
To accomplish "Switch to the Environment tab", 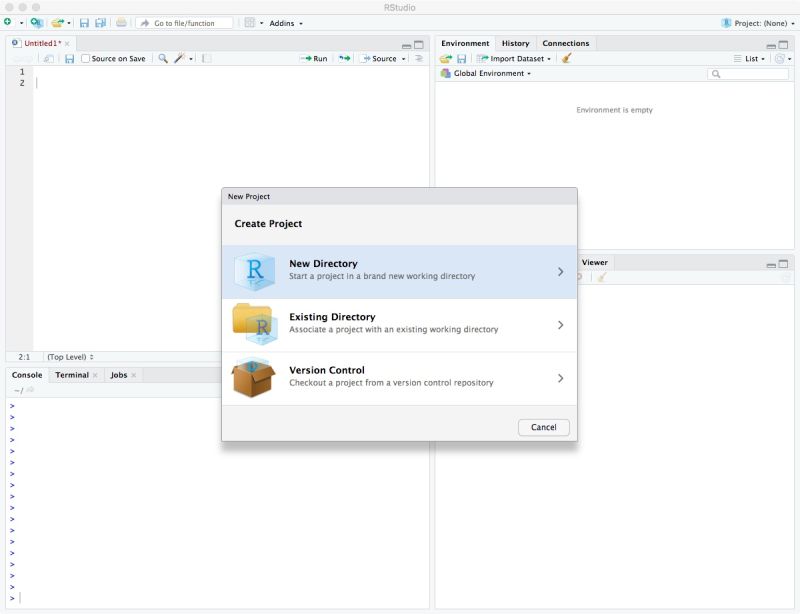I will click(465, 43).
